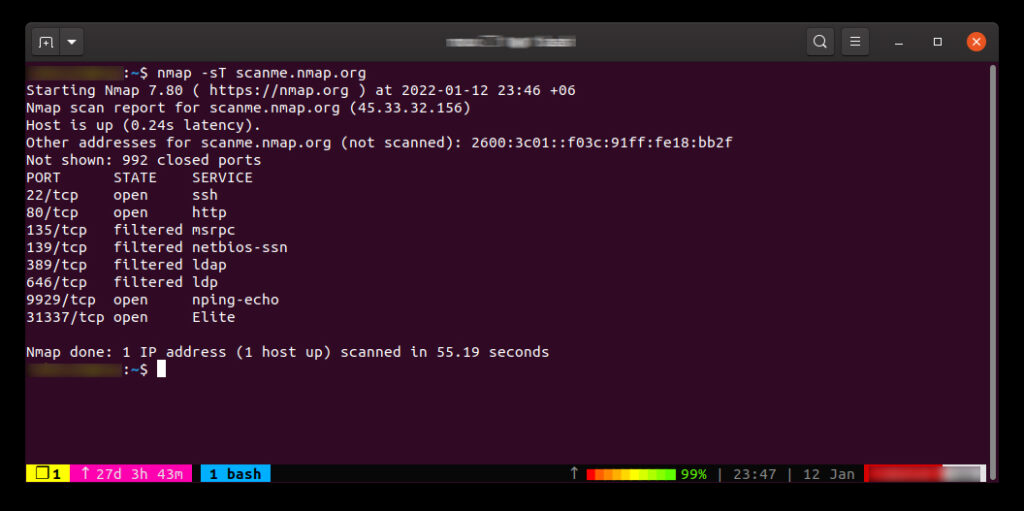Click the blurred window title text

tap(511, 42)
